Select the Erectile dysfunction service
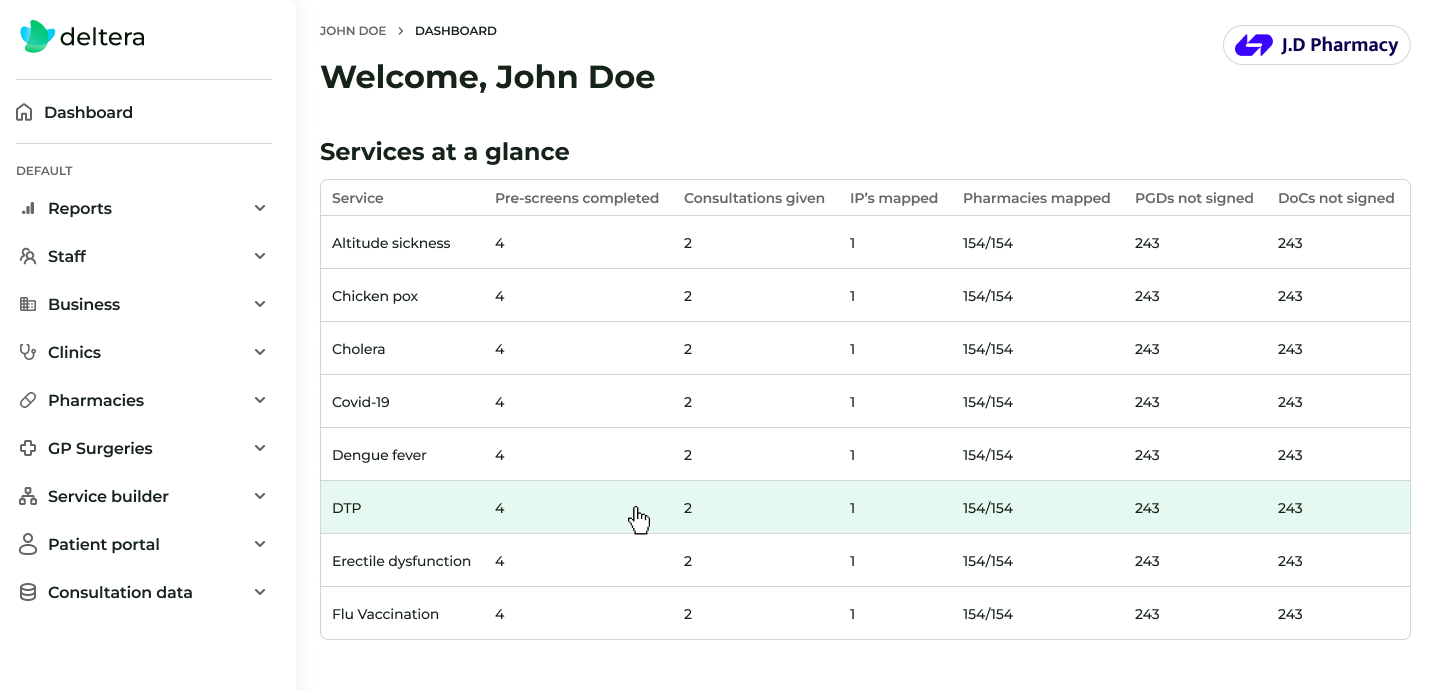 click(401, 561)
